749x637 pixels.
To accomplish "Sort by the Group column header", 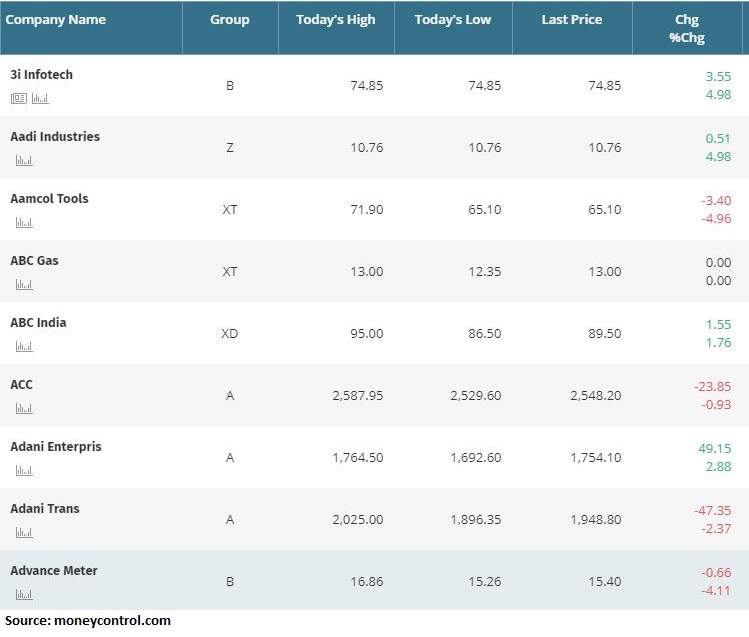I will [x=230, y=20].
